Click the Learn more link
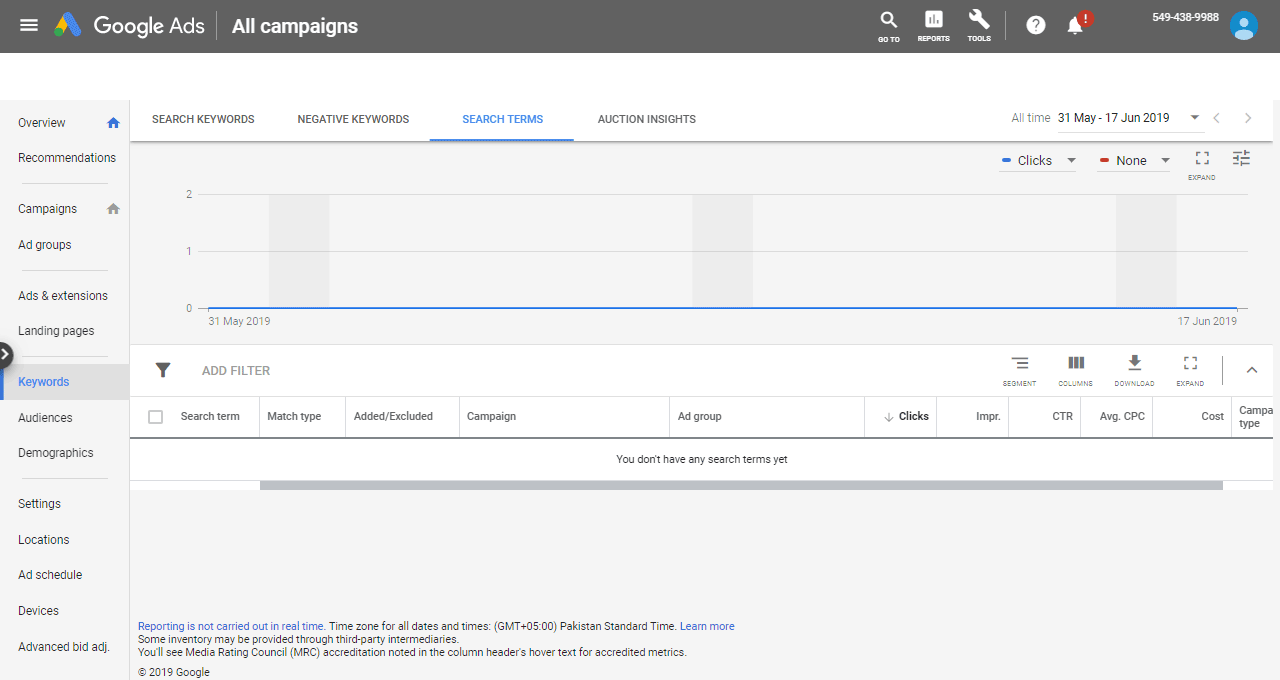The width and height of the screenshot is (1280, 680). click(x=707, y=626)
